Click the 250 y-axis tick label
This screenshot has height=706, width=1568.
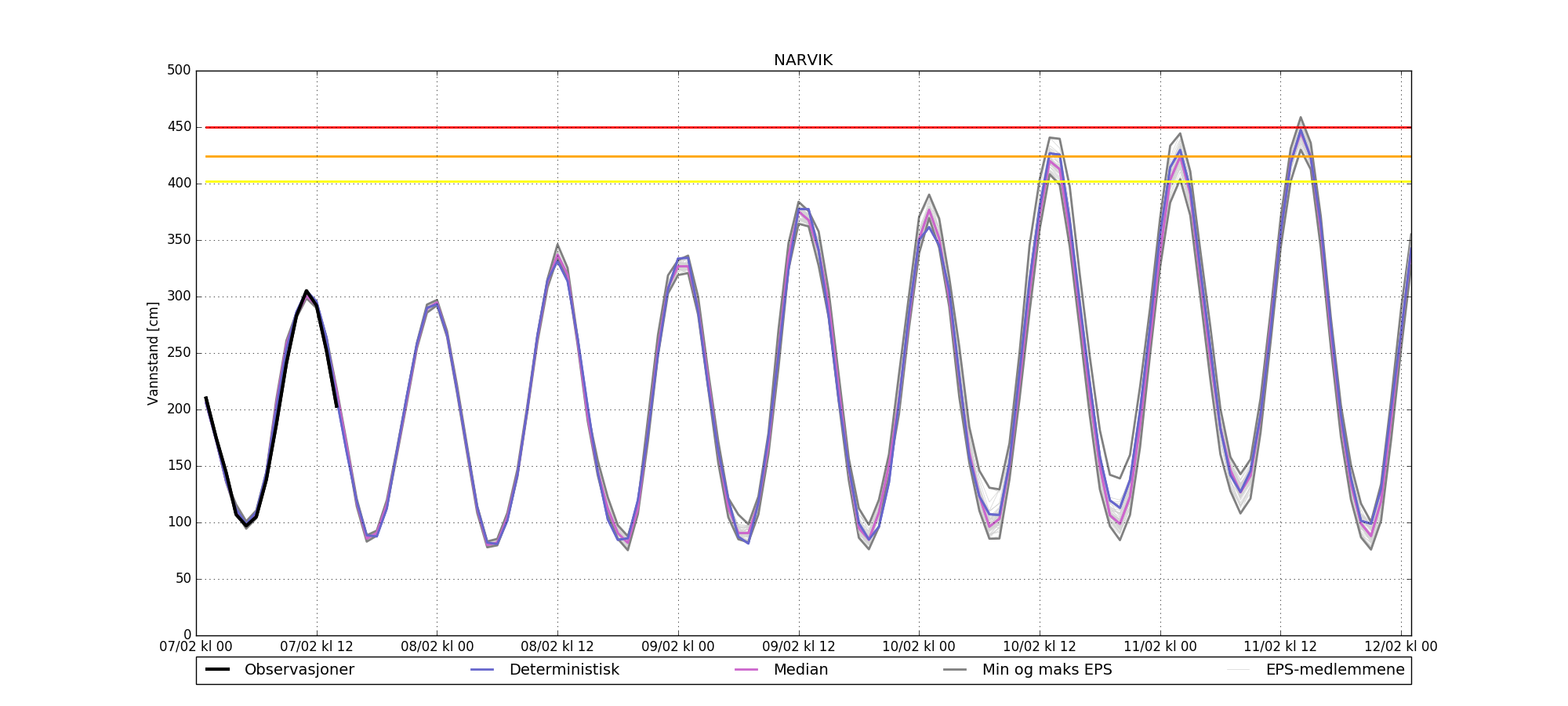point(179,353)
